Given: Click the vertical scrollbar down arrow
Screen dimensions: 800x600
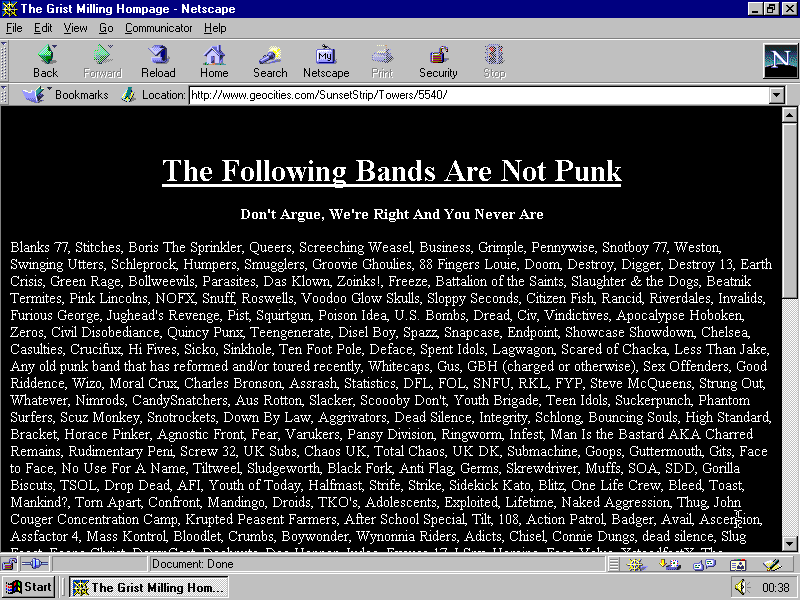Looking at the screenshot, I should pyautogui.click(x=790, y=543).
